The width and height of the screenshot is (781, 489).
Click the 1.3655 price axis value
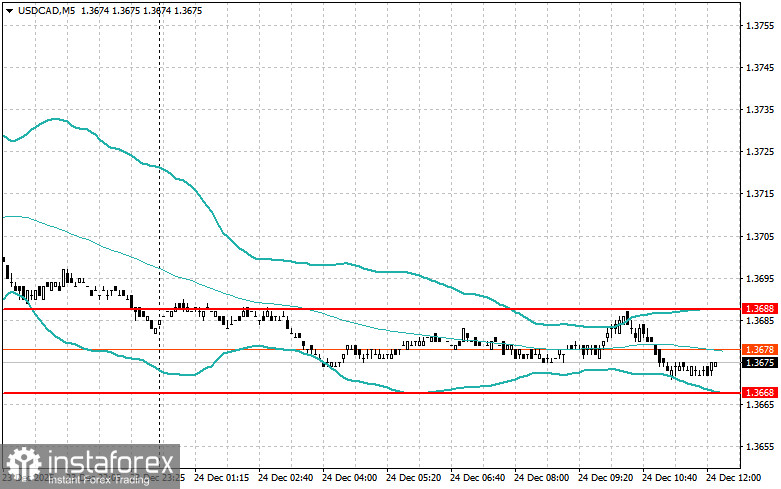pos(761,447)
